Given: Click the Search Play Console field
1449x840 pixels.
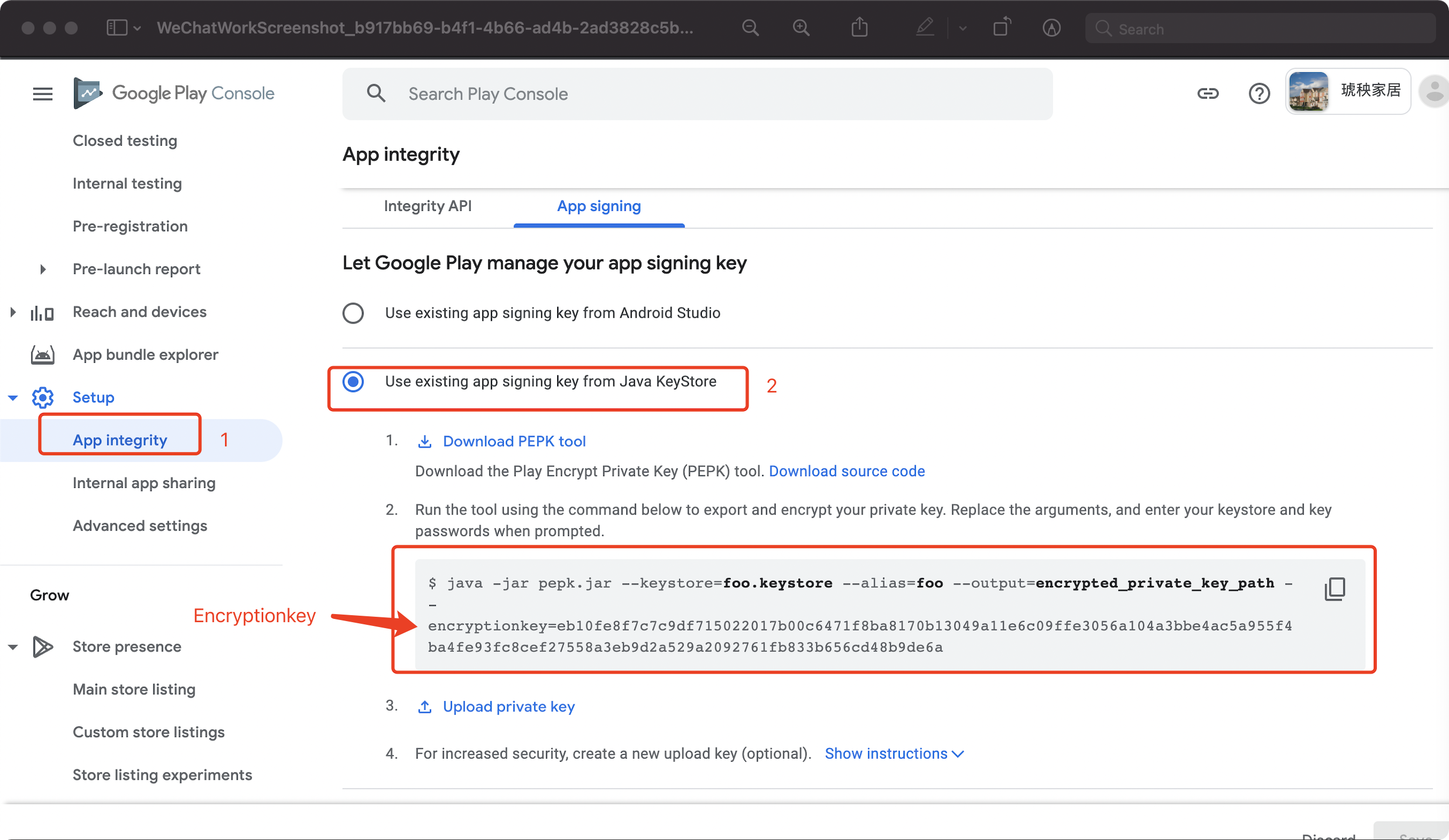Looking at the screenshot, I should pyautogui.click(x=697, y=94).
